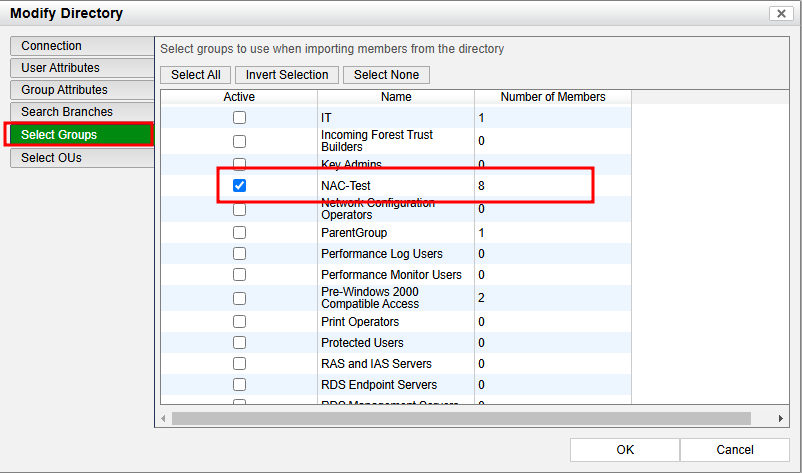Enable the IT group checkbox
Viewport: 802px width, 473px height.
pyautogui.click(x=239, y=118)
